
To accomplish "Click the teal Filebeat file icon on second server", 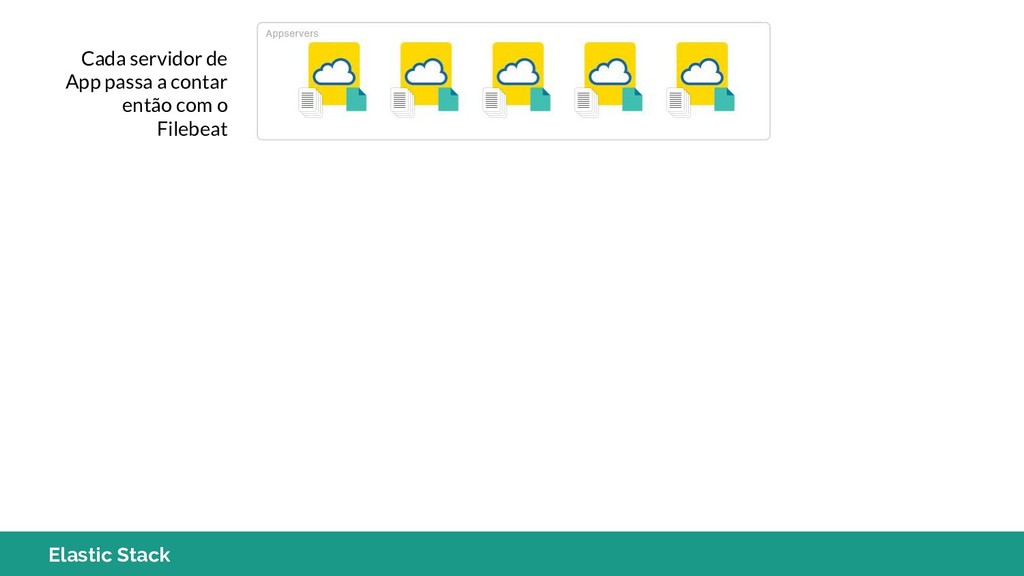I will [x=448, y=99].
